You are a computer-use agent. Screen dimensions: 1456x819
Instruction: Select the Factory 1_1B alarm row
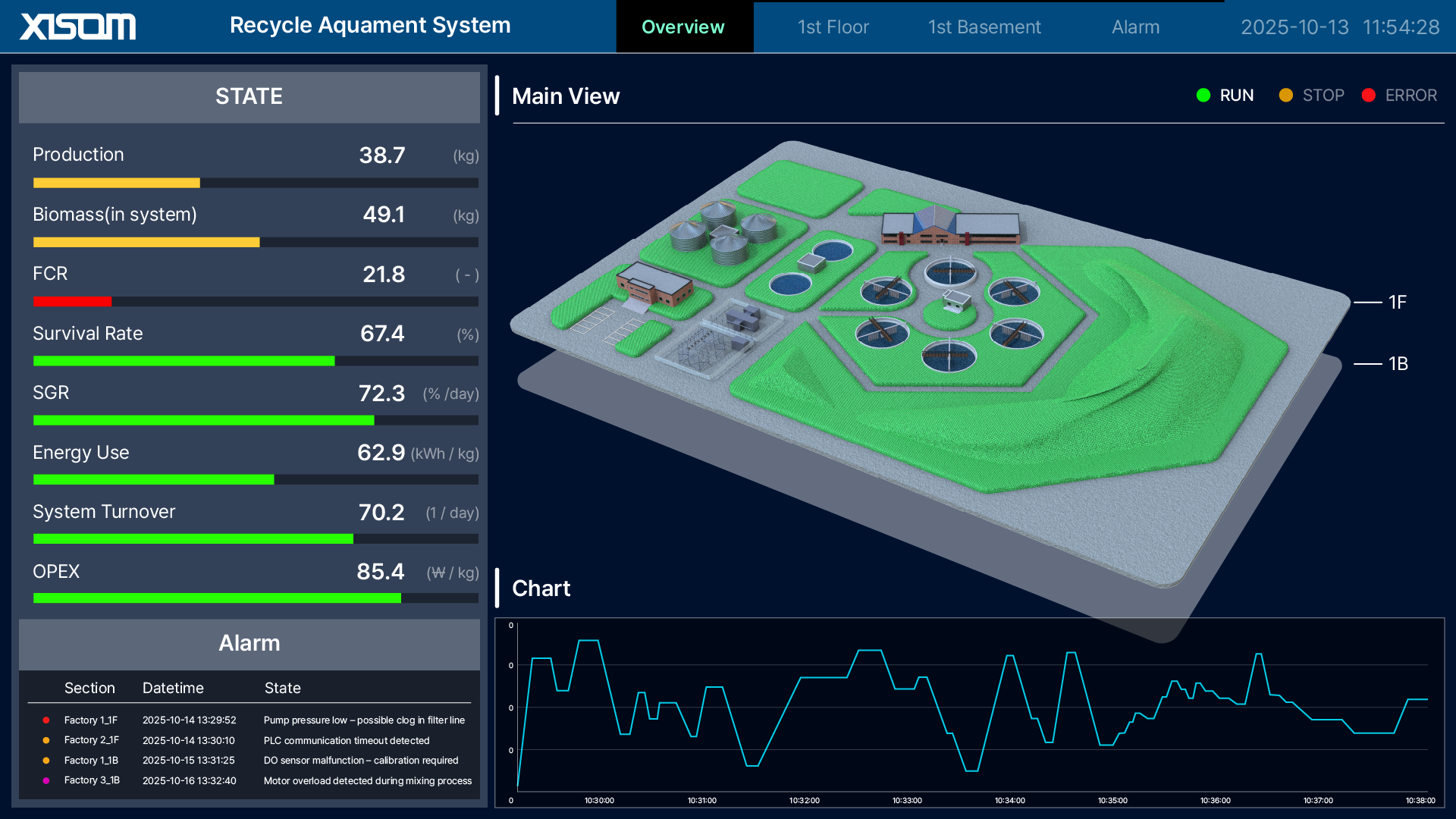point(250,760)
